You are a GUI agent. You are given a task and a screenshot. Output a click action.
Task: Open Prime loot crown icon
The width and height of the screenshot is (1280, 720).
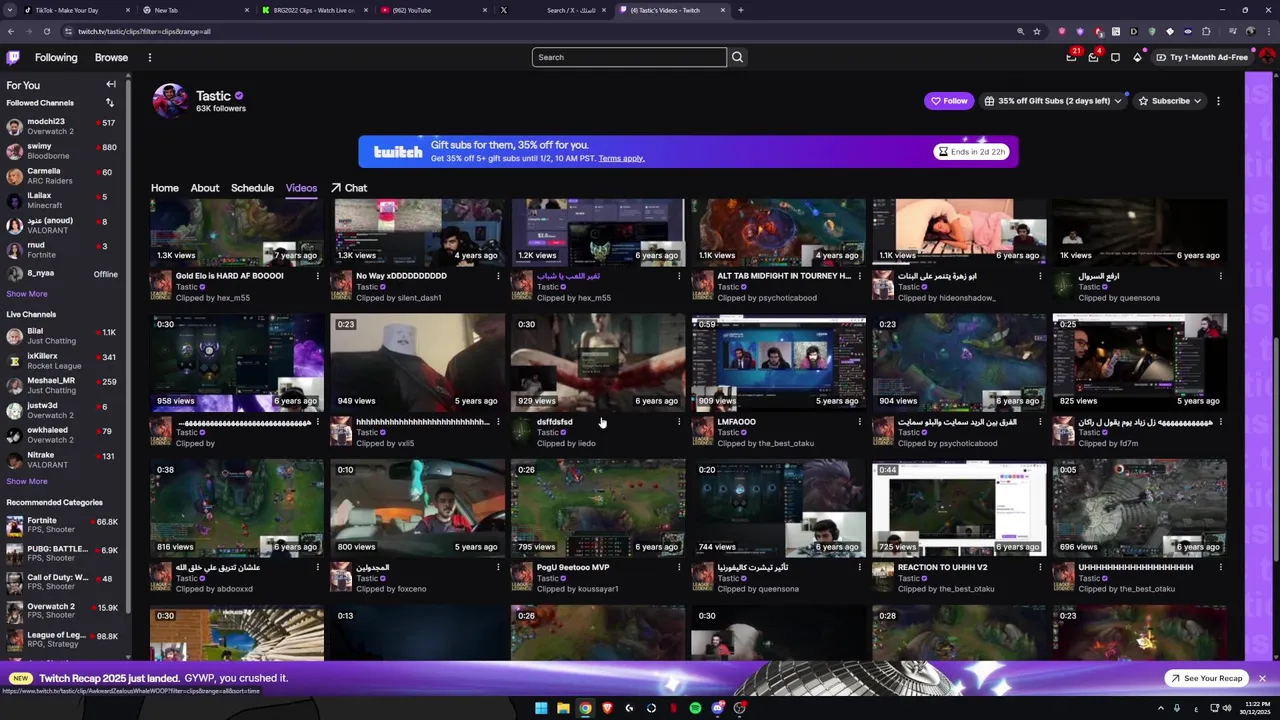(x=1071, y=57)
